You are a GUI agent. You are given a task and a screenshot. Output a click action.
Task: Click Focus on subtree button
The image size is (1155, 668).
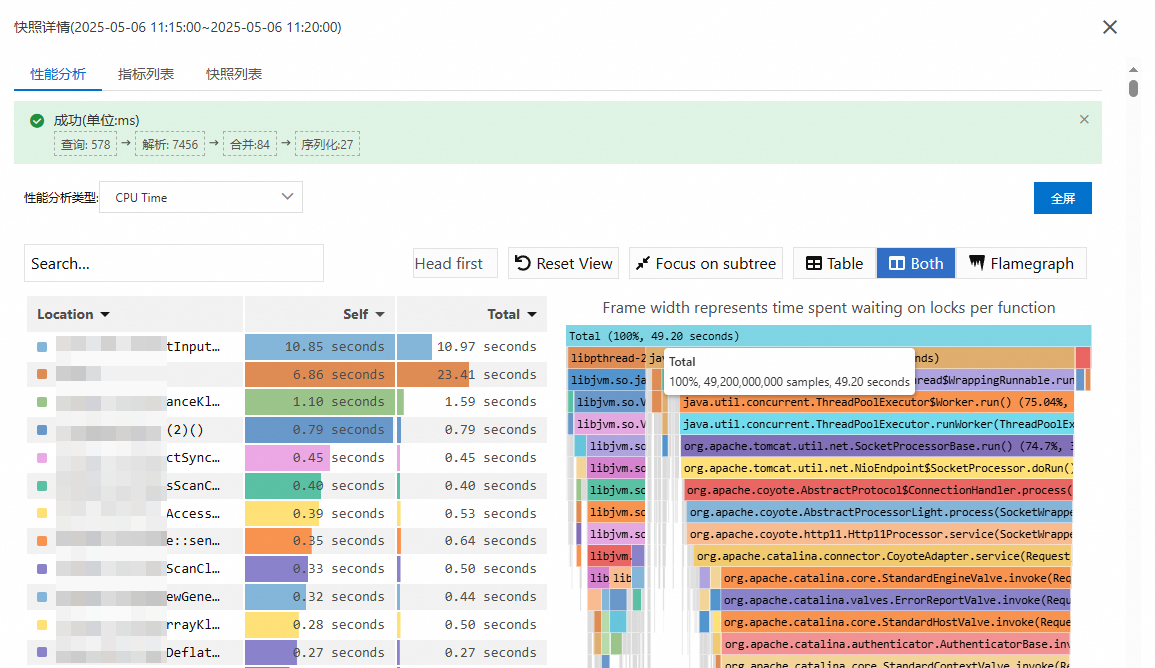706,264
